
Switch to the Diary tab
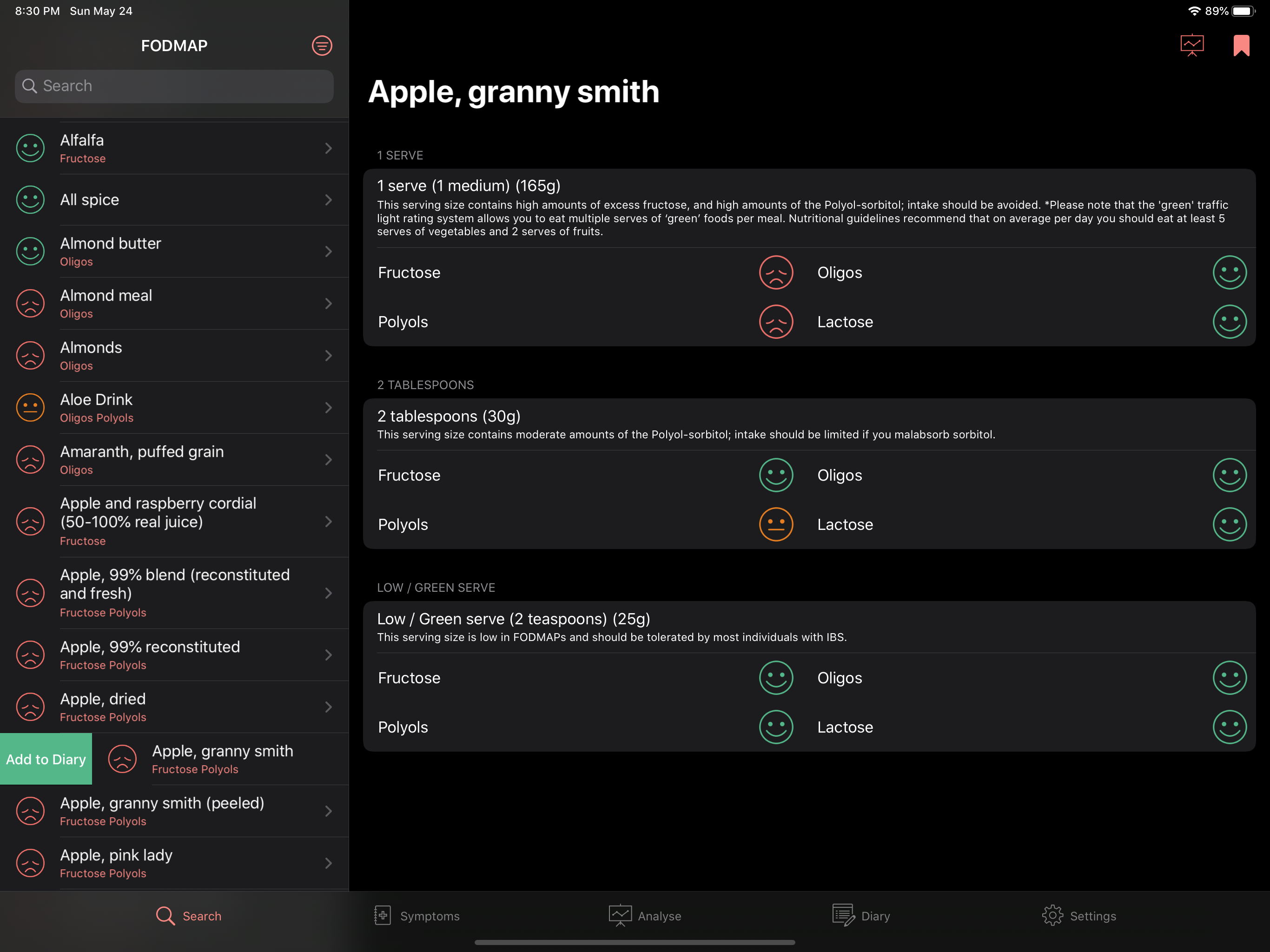click(x=861, y=916)
